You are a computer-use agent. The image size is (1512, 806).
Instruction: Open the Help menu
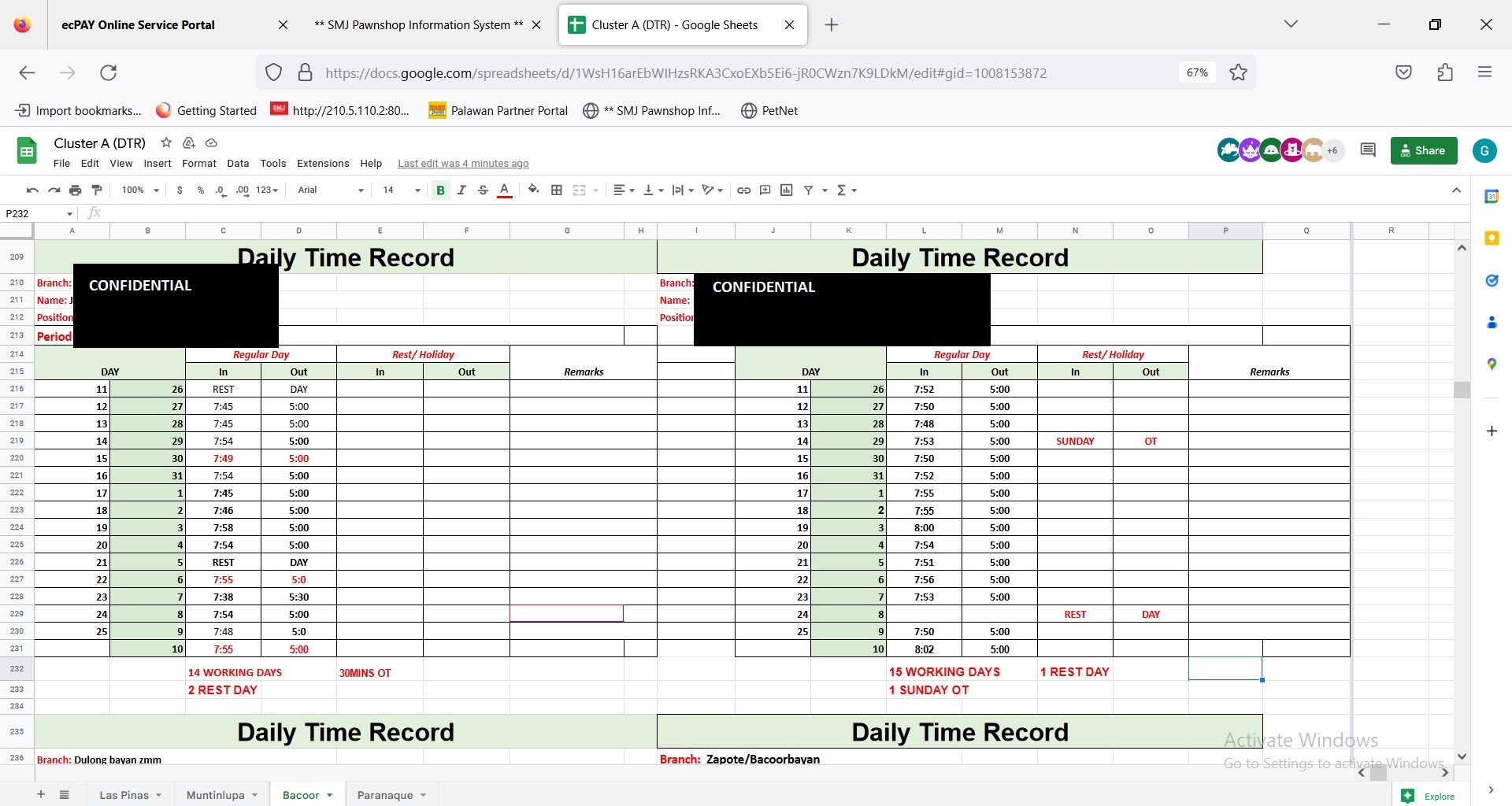(371, 164)
